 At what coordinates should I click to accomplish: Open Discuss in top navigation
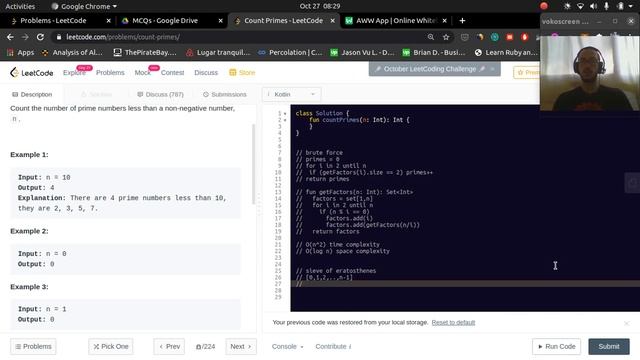pyautogui.click(x=206, y=73)
